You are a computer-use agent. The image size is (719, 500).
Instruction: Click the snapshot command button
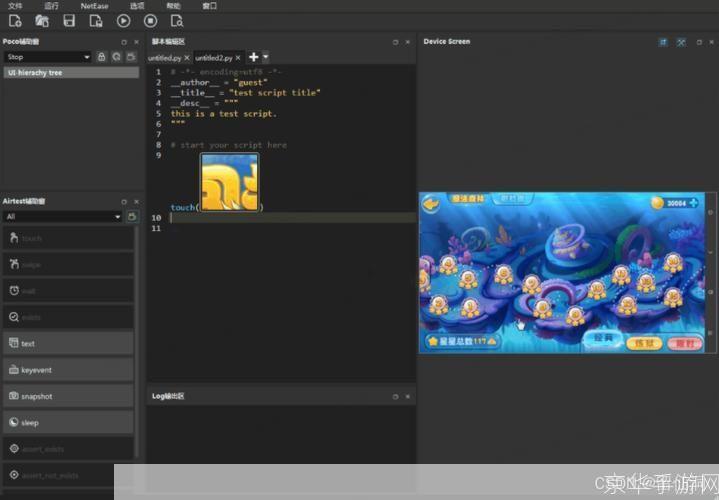click(x=68, y=396)
